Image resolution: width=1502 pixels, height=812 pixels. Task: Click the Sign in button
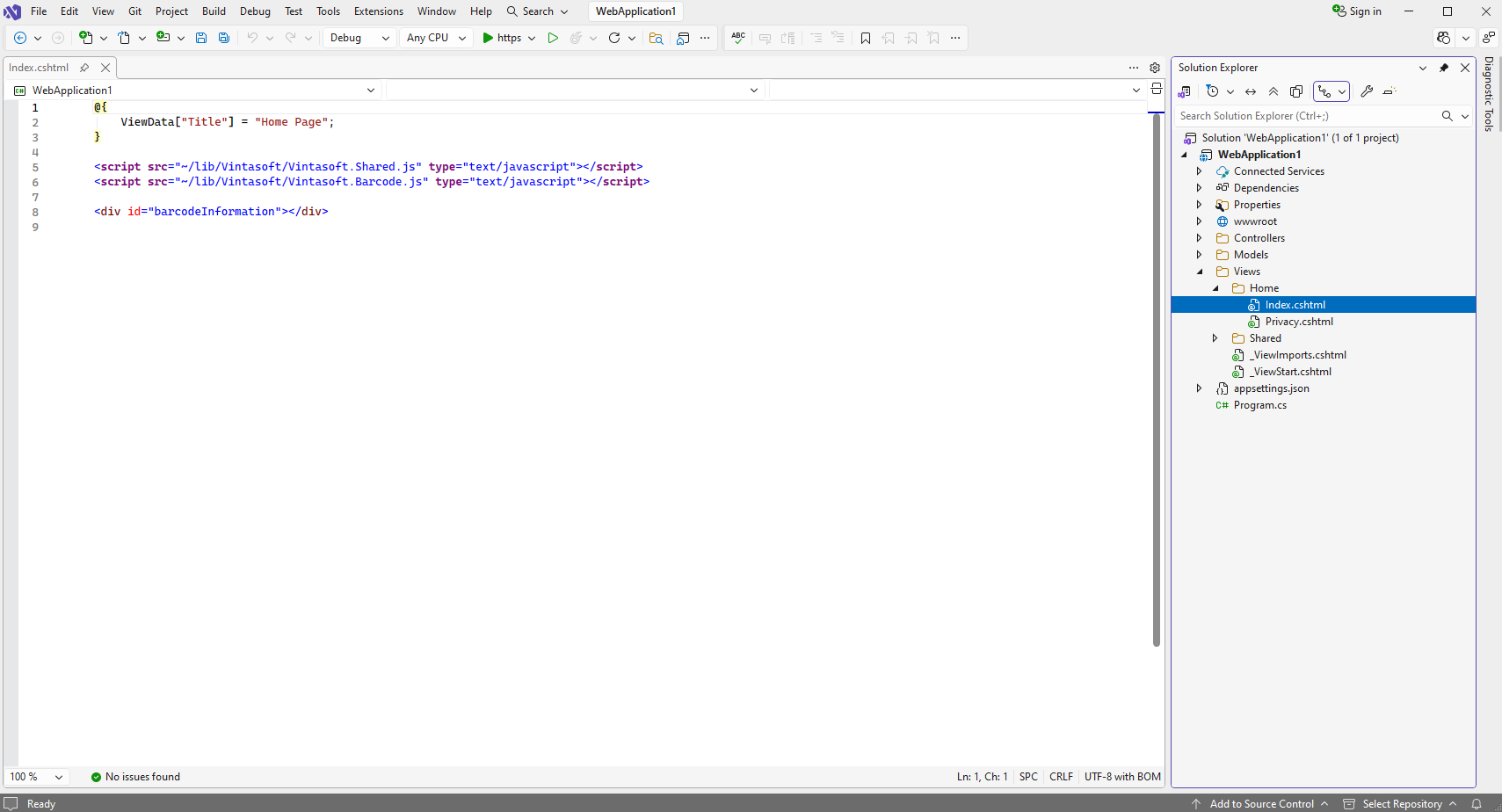pos(1357,11)
